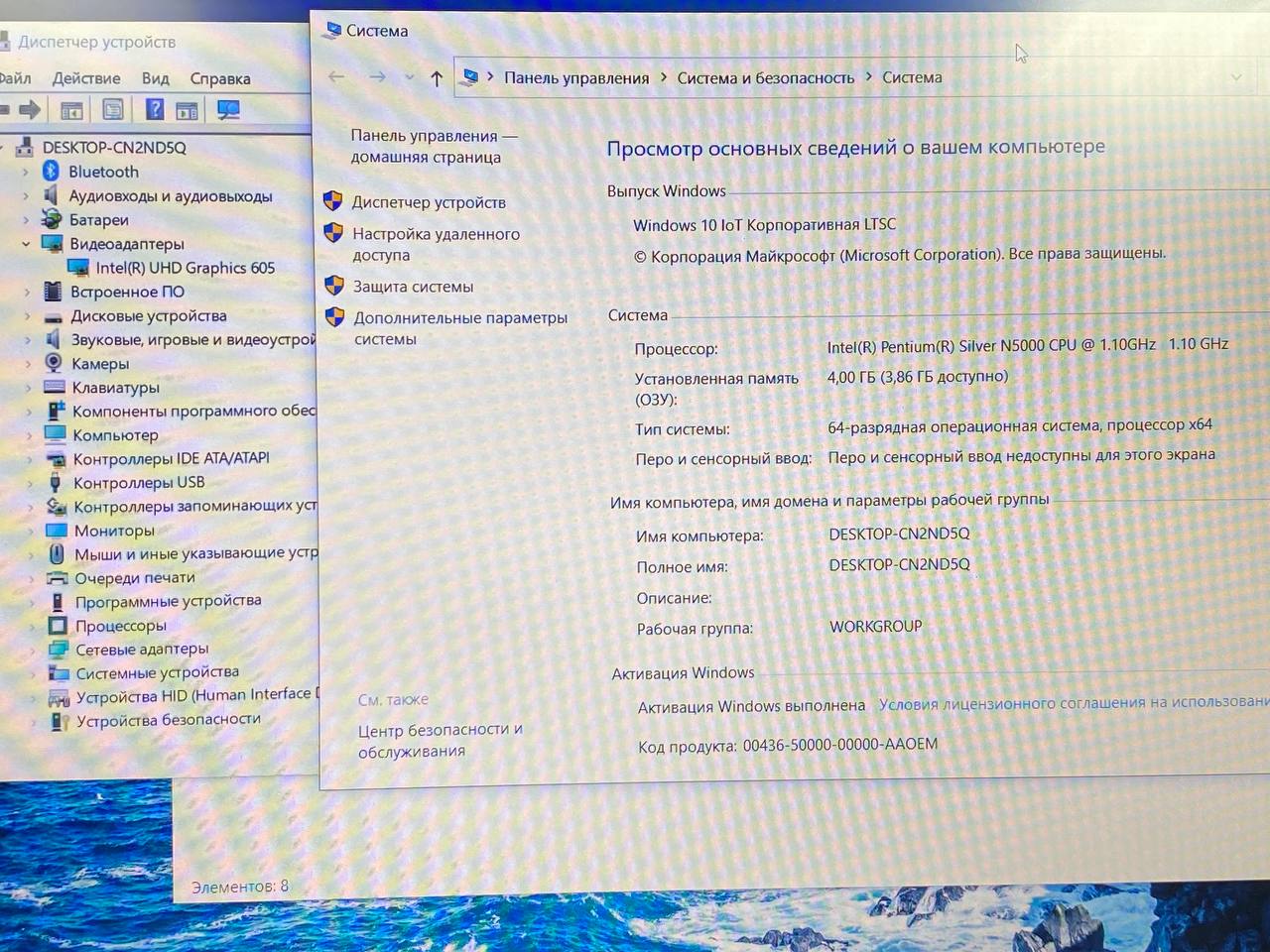Select Intel(R) UHD Graphics 605 device
This screenshot has width=1270, height=952.
pyautogui.click(x=185, y=268)
